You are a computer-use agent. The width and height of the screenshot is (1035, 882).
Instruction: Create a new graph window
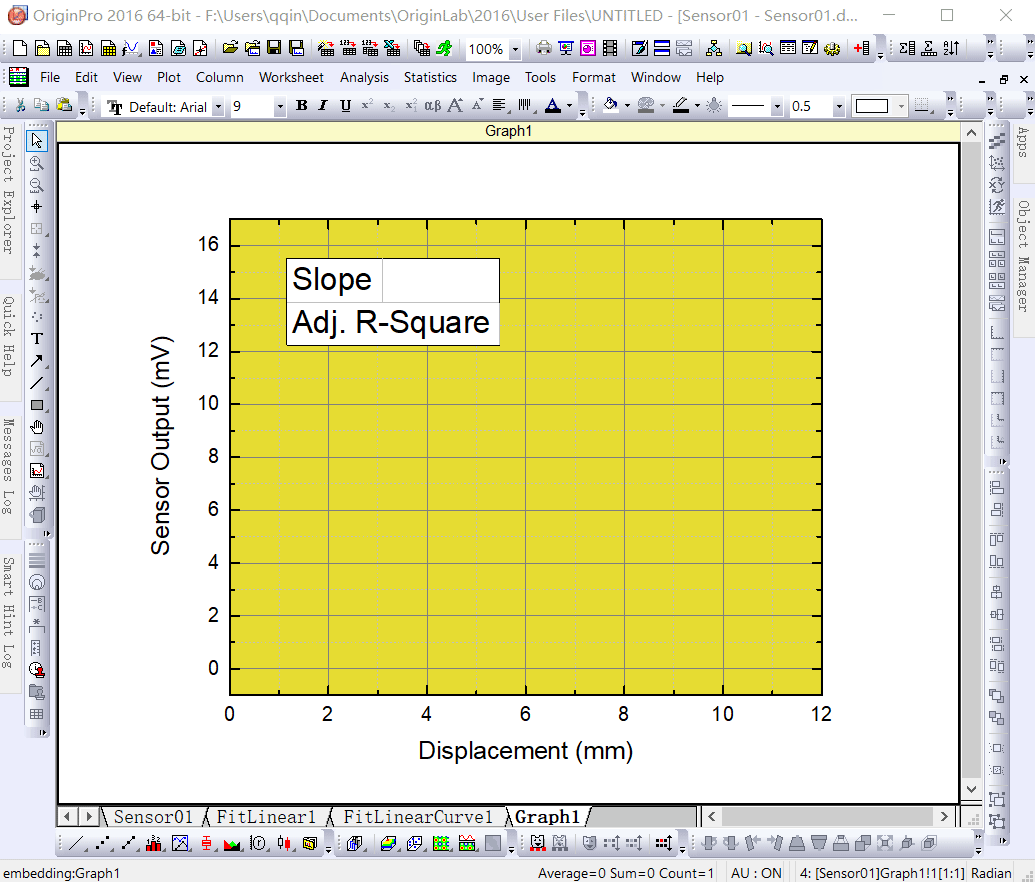click(86, 48)
